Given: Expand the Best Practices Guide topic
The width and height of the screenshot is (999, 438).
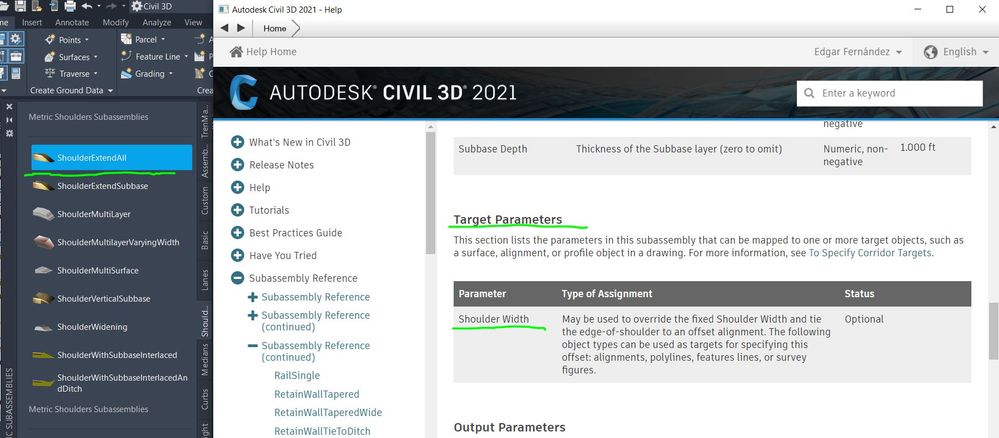Looking at the screenshot, I should coord(238,233).
